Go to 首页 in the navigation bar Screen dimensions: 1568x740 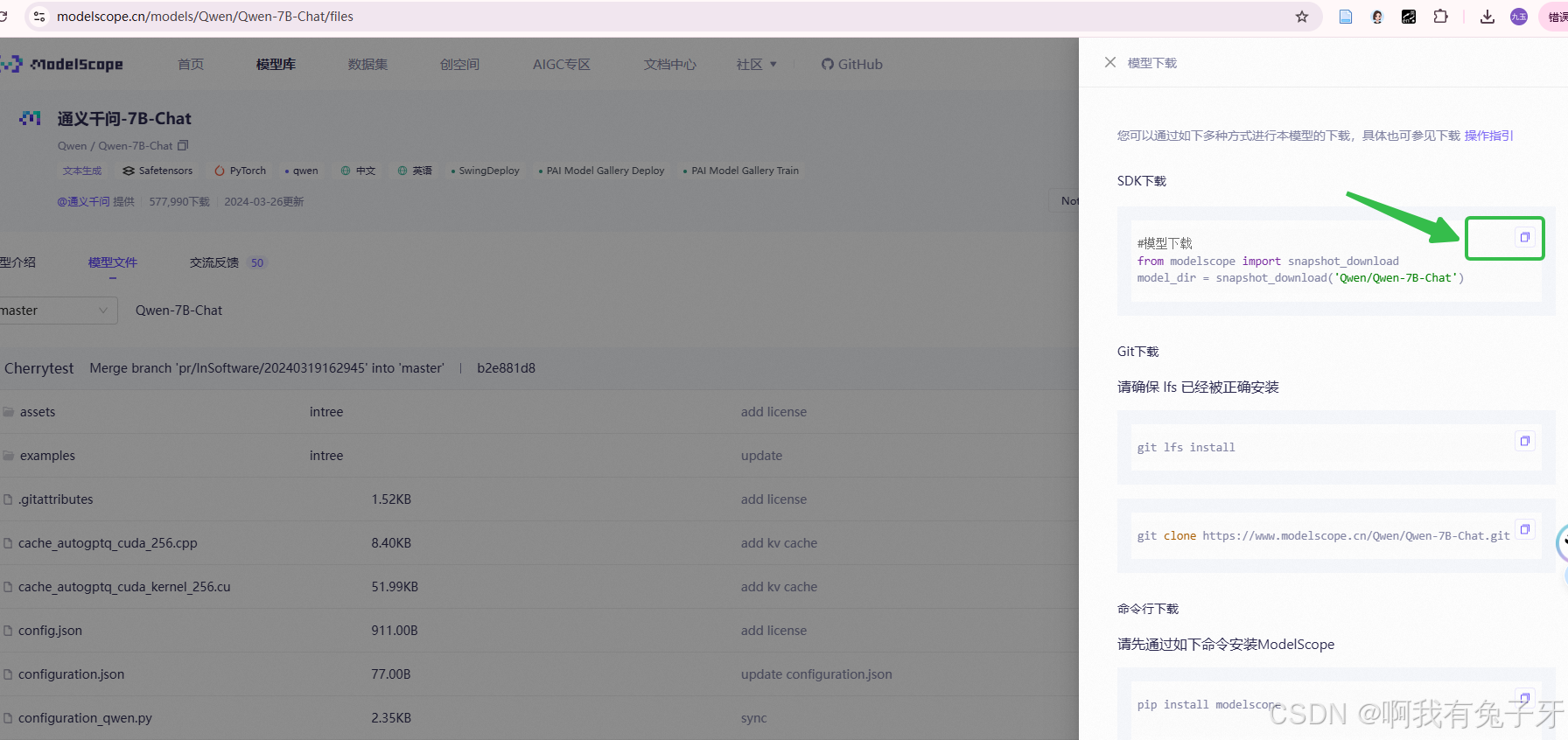(x=191, y=64)
